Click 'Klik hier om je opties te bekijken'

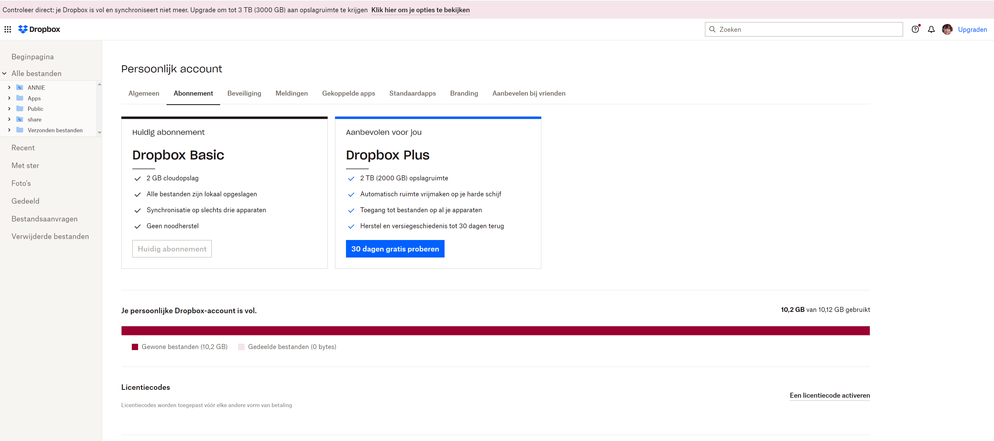(x=421, y=10)
